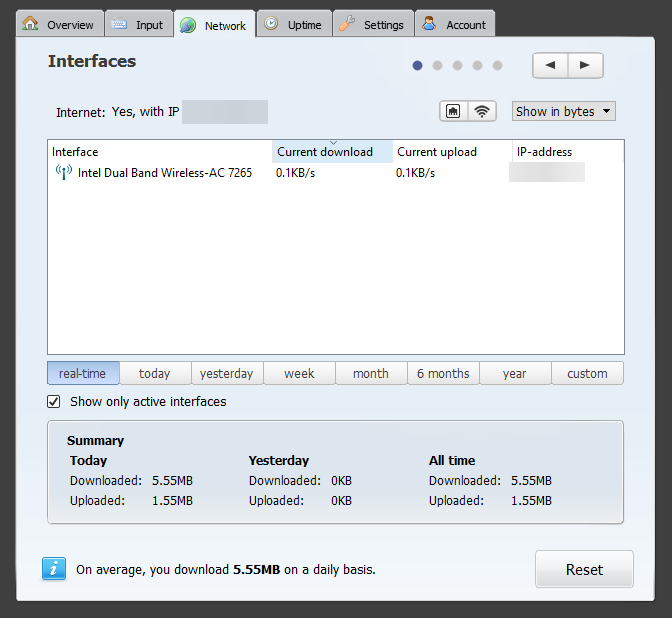Click the previous page arrow button
Image resolution: width=672 pixels, height=618 pixels.
[550, 66]
